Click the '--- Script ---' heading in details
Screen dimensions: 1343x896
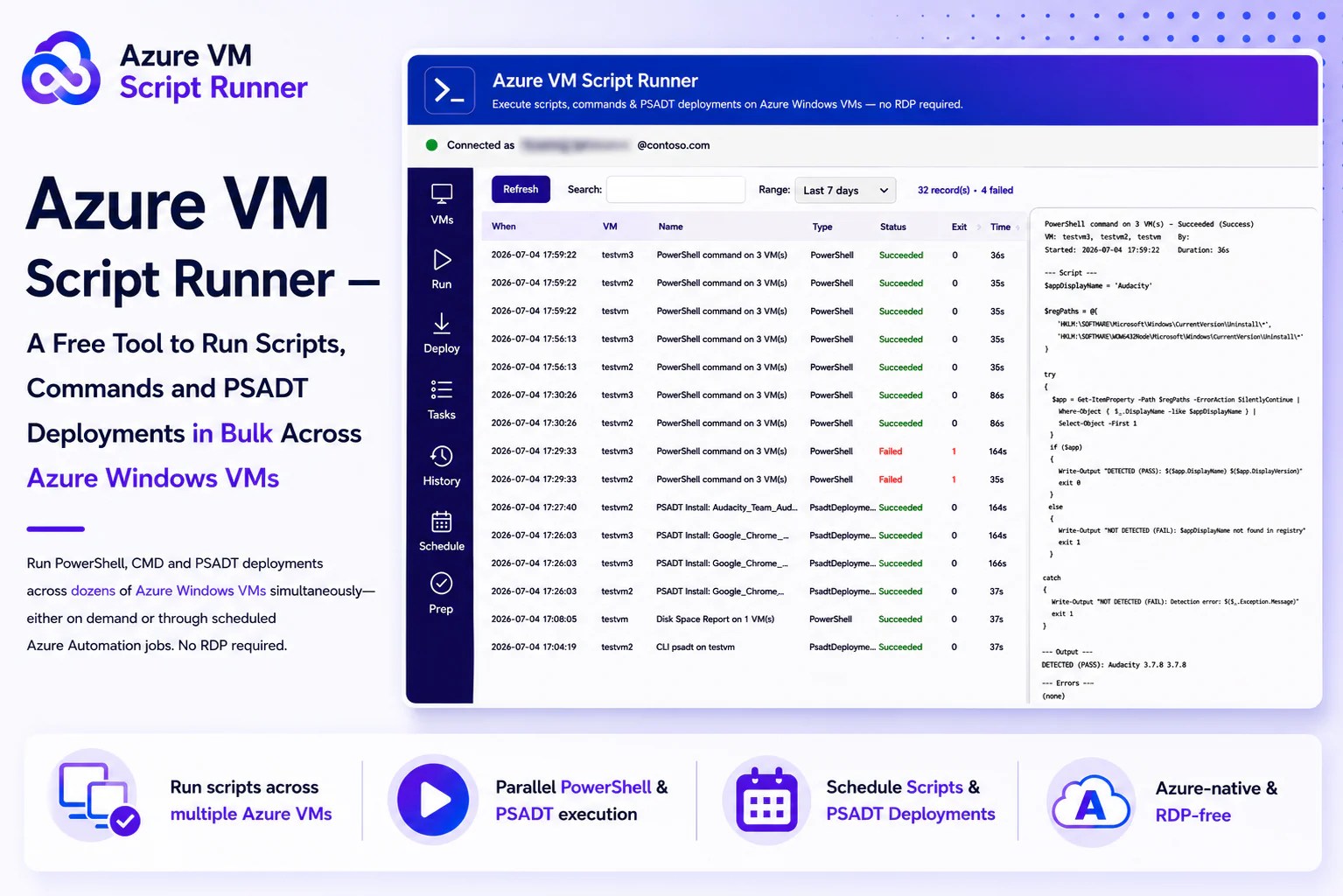tap(1071, 273)
